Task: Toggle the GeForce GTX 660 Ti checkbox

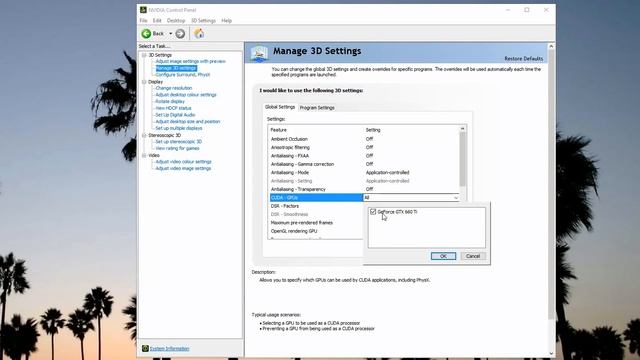Action: (x=373, y=212)
